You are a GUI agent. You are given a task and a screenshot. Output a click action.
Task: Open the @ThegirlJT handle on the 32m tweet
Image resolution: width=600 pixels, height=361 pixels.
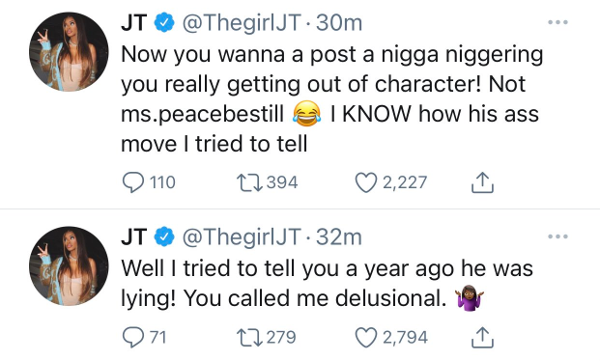(241, 237)
